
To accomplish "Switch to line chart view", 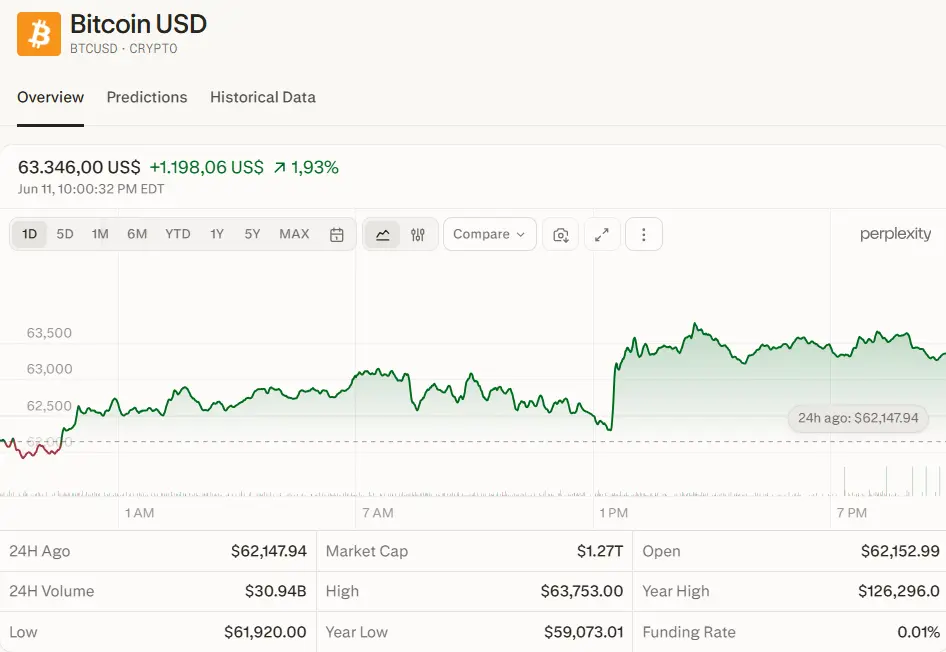I will pos(383,235).
